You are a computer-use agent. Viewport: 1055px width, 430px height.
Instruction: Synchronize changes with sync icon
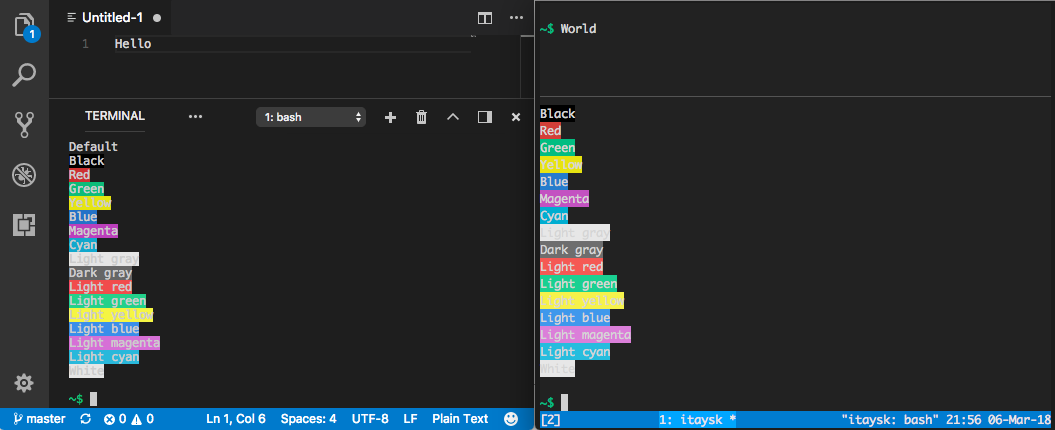point(85,419)
